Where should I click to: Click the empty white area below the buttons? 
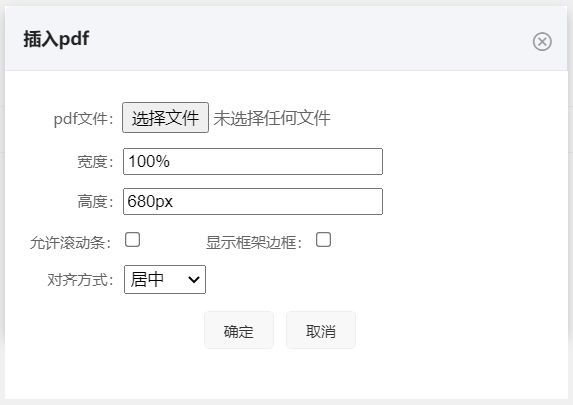click(286, 375)
